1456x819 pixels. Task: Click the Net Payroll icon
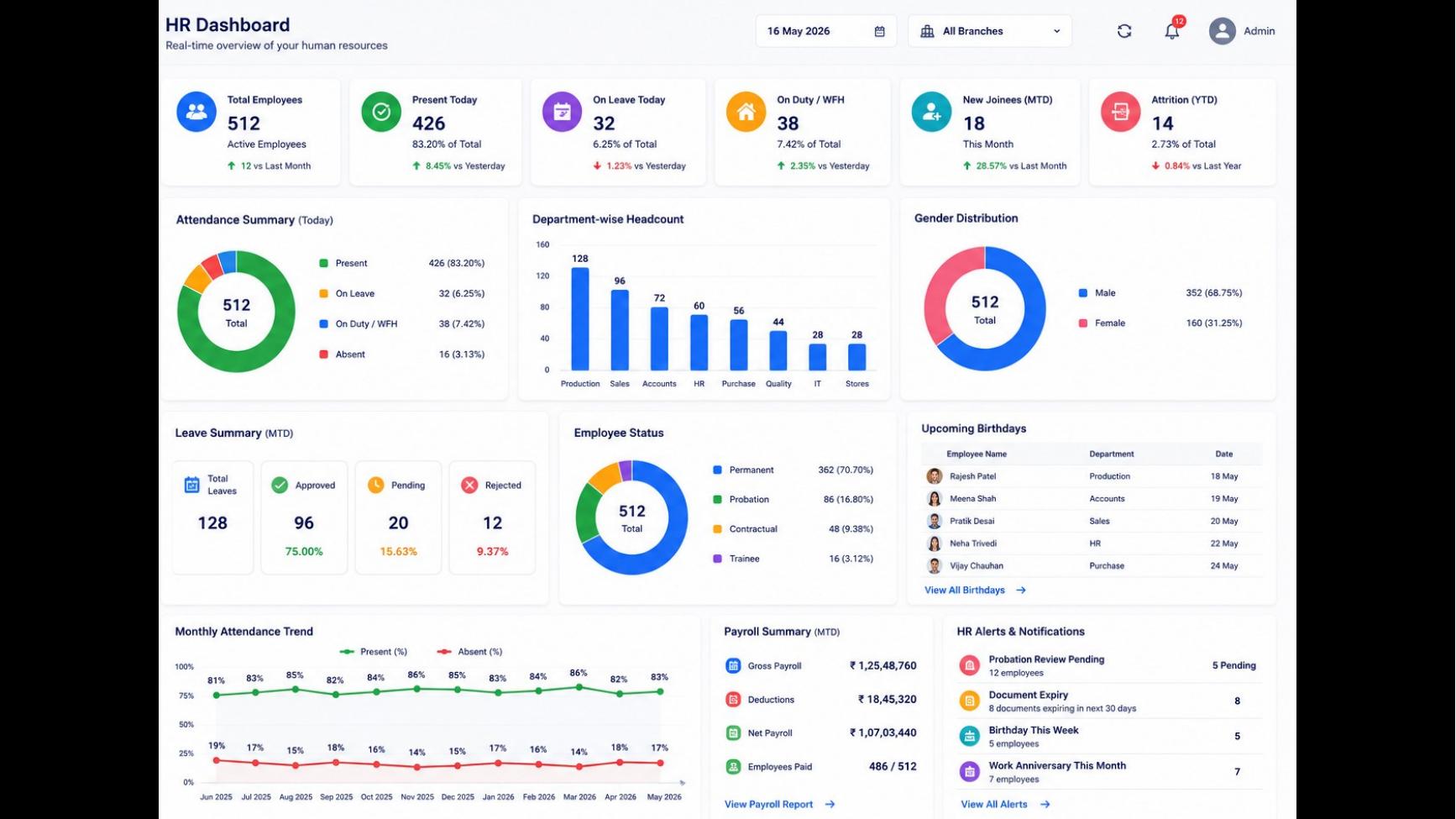[733, 732]
